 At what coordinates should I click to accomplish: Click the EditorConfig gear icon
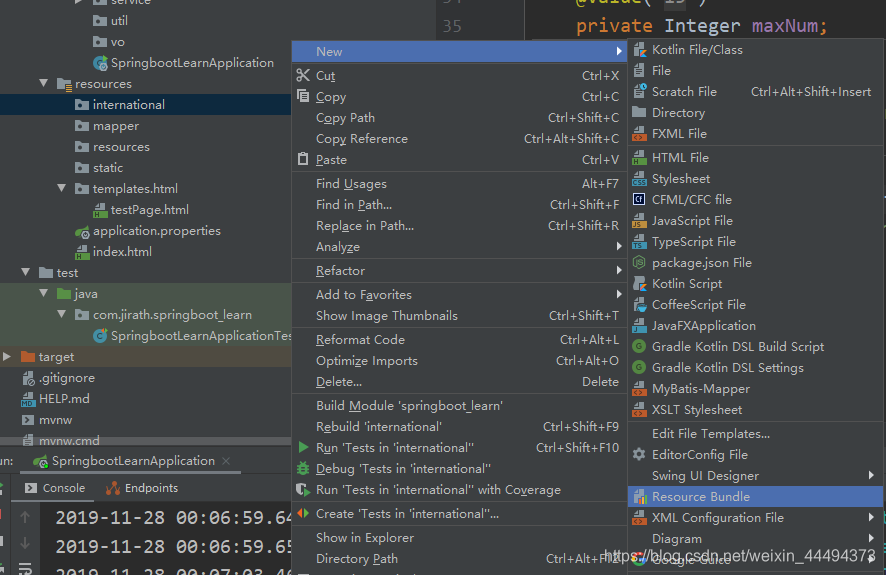click(x=639, y=454)
